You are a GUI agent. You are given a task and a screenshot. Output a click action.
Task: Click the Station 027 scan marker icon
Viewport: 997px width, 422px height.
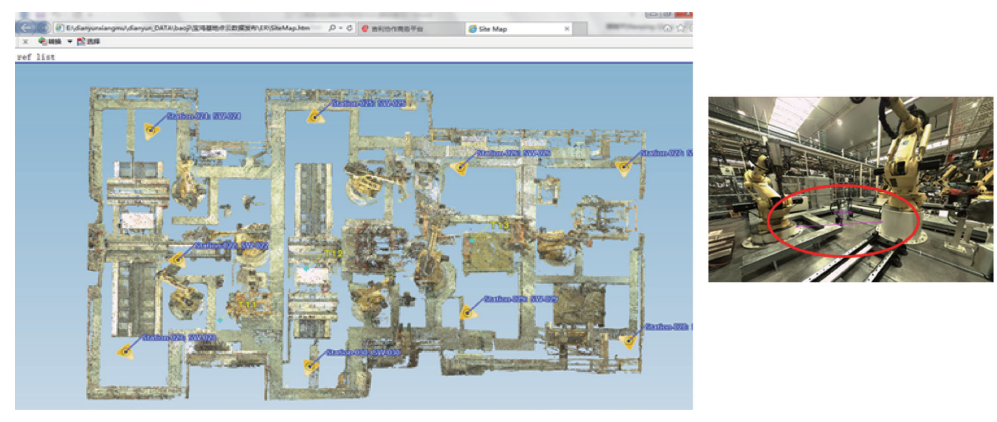tap(624, 167)
